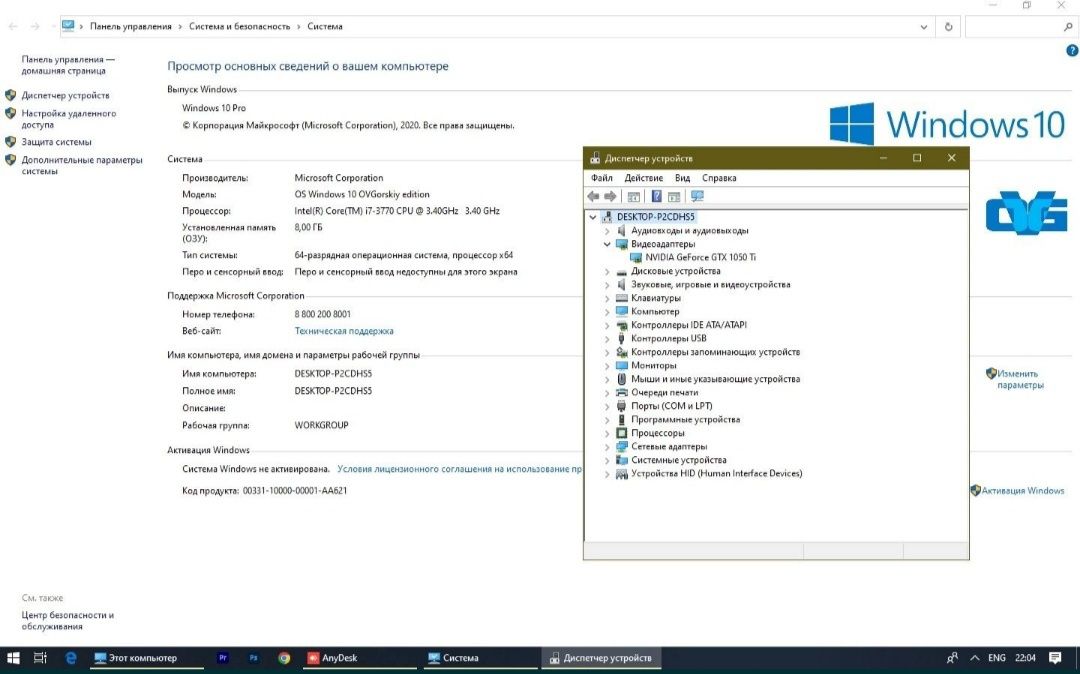Viewport: 1080px width, 674px height.
Task: Select Контроллеры IDE ATA/ATAPI category
Action: 689,325
